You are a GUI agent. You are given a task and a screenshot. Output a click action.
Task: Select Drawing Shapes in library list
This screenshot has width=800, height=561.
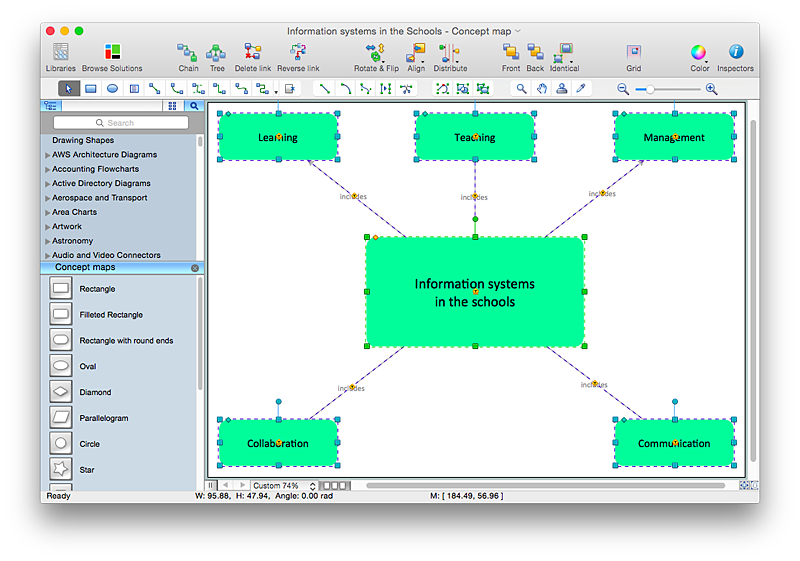[83, 140]
